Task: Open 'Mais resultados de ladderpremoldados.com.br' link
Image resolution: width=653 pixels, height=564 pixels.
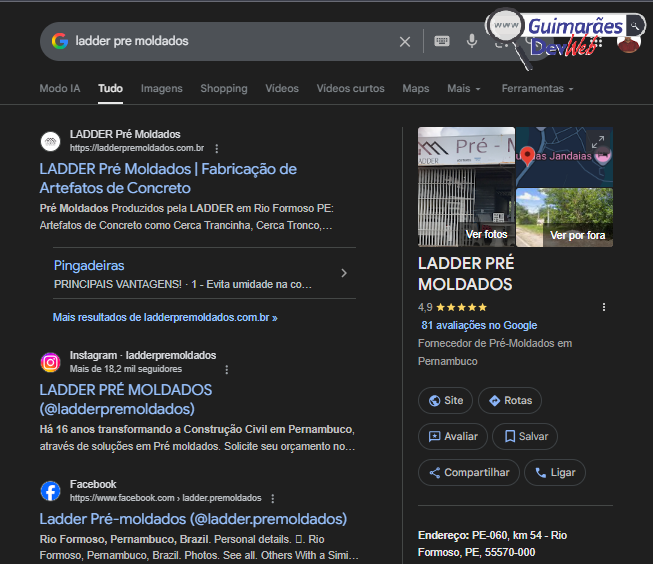Action: coord(165,317)
